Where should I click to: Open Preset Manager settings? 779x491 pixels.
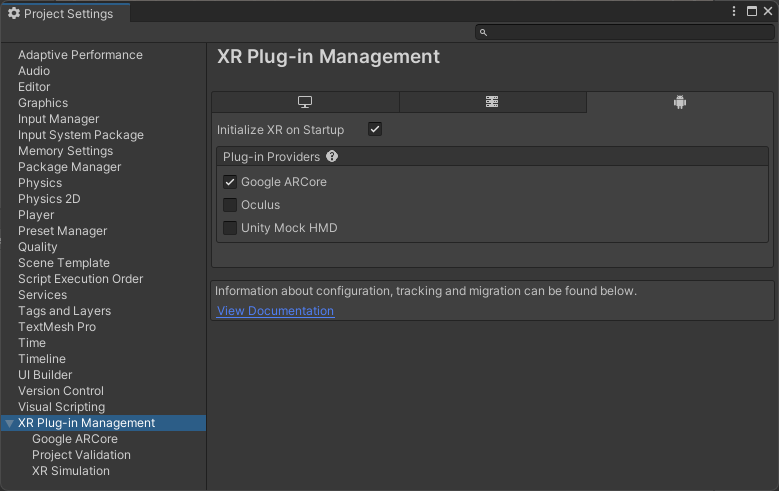pyautogui.click(x=63, y=231)
